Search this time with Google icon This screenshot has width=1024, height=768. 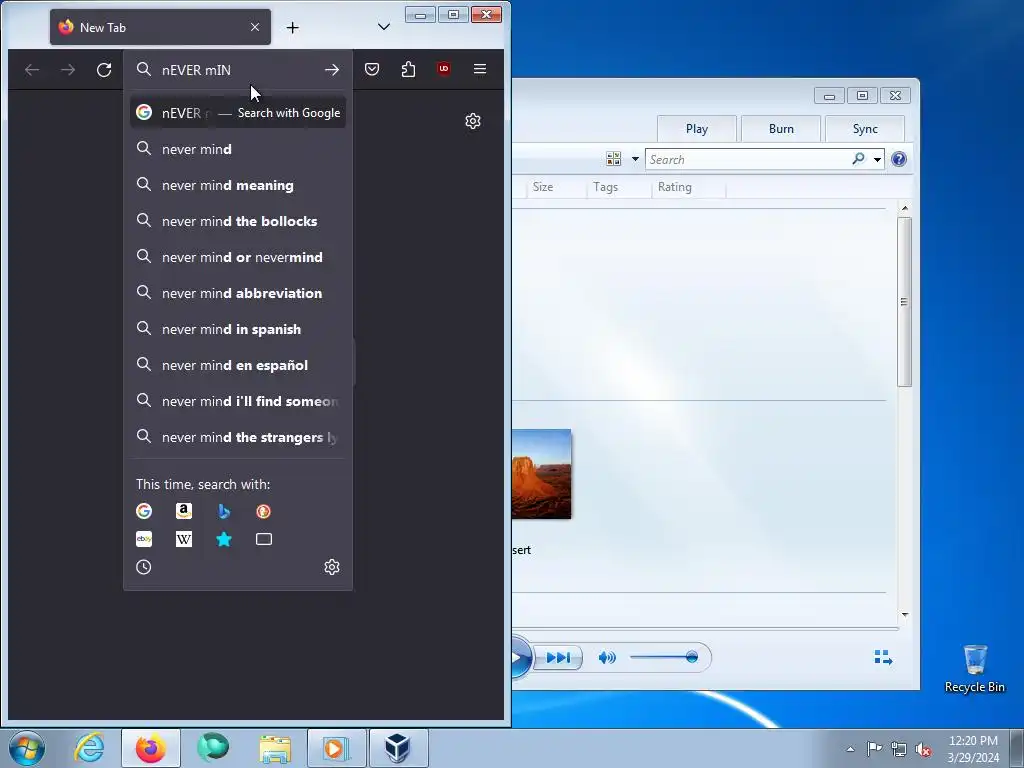[144, 511]
